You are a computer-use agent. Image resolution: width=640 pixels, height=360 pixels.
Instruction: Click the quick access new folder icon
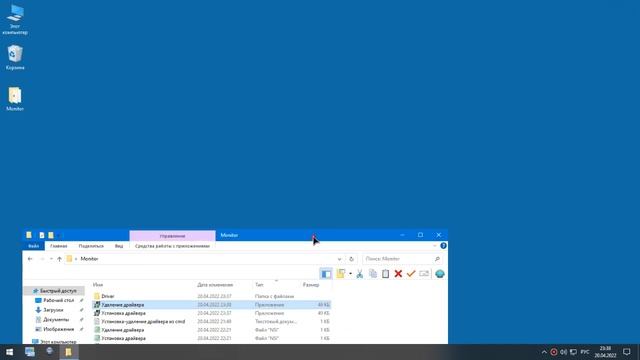51,235
